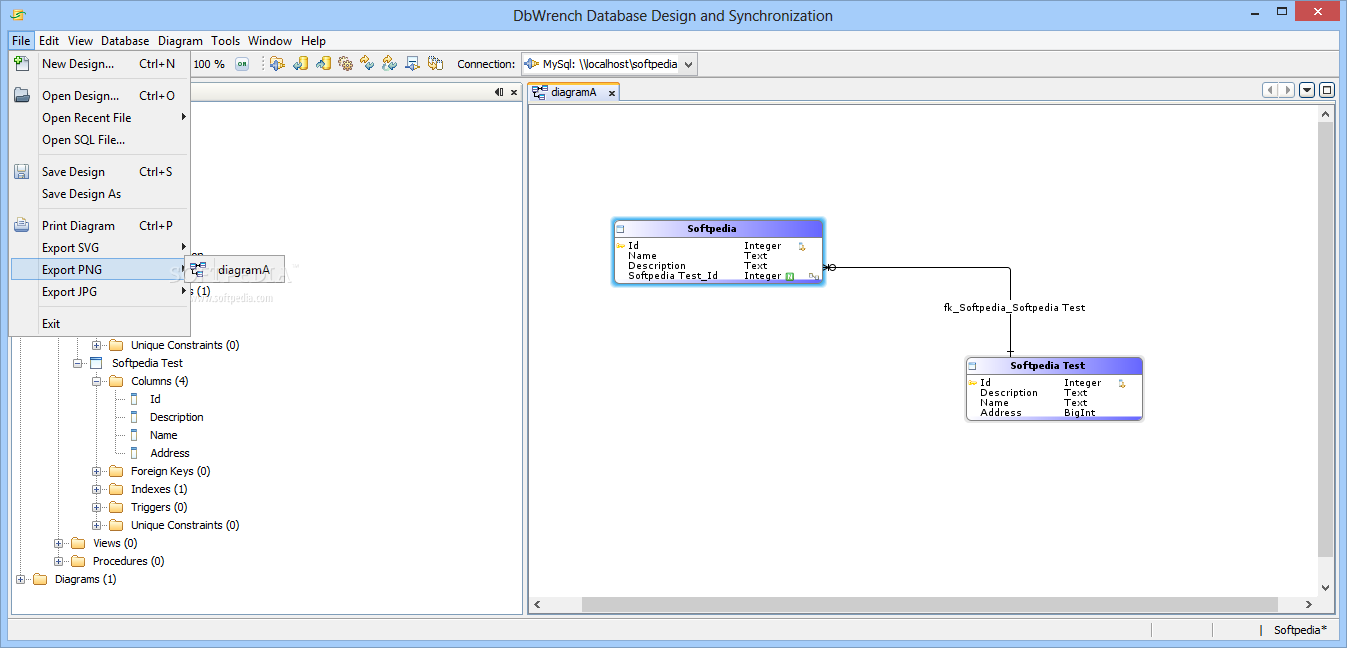Image resolution: width=1347 pixels, height=648 pixels.
Task: Collapse the Columns (4) node
Action: [97, 381]
